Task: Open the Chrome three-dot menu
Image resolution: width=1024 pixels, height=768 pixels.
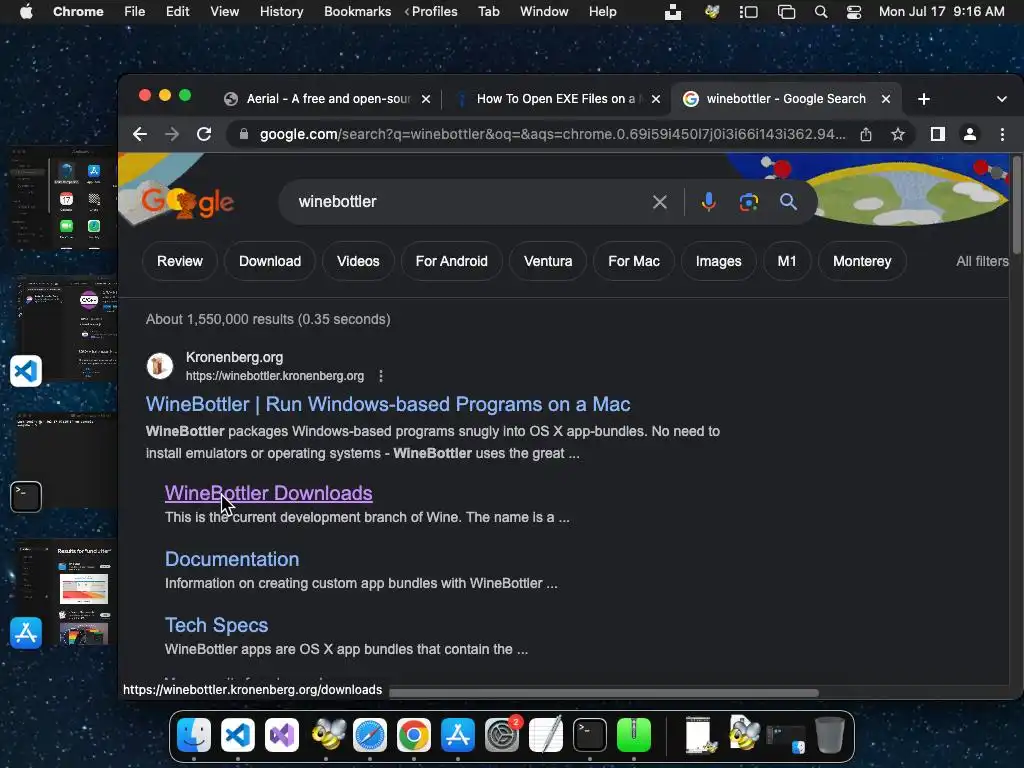Action: click(x=1002, y=134)
